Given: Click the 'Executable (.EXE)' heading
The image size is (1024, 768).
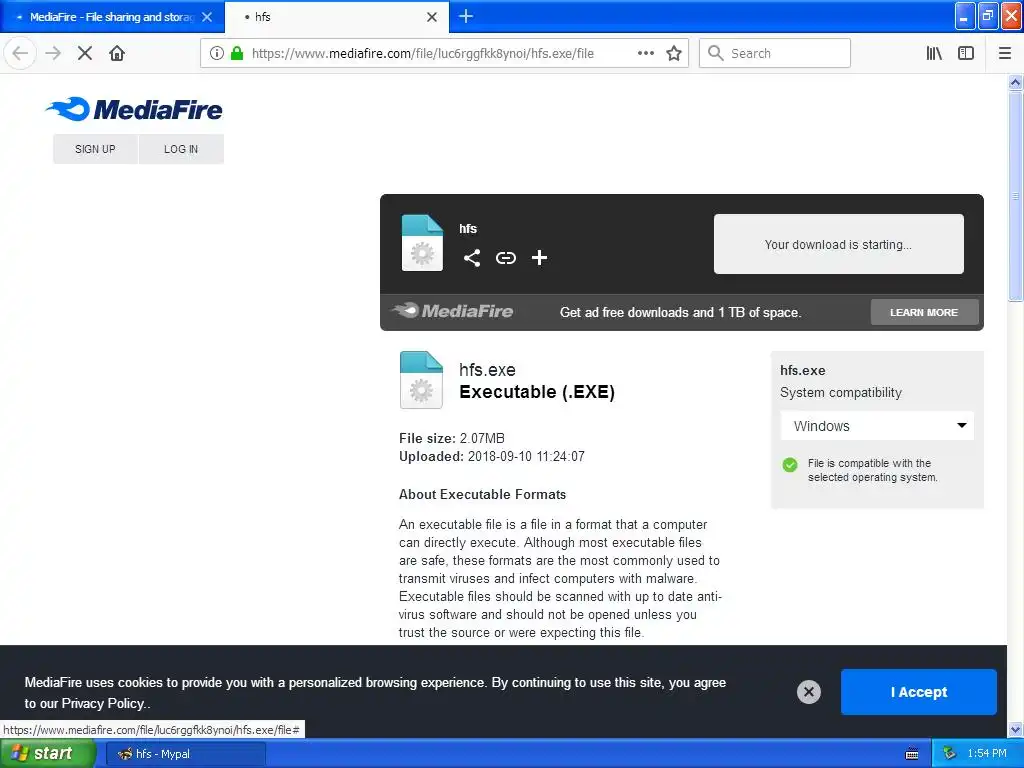Looking at the screenshot, I should tap(537, 392).
